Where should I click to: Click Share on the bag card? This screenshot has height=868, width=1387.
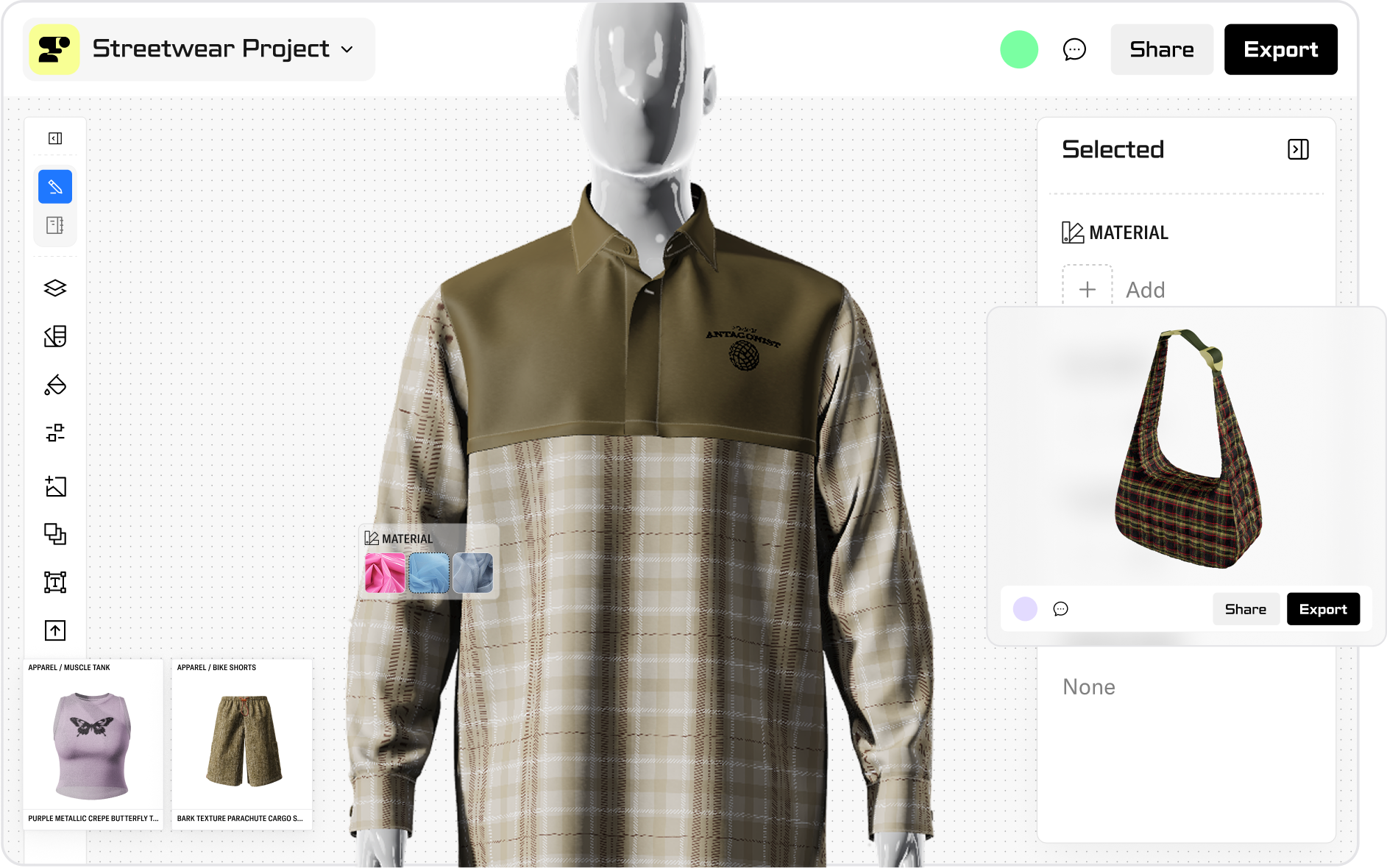(1246, 609)
